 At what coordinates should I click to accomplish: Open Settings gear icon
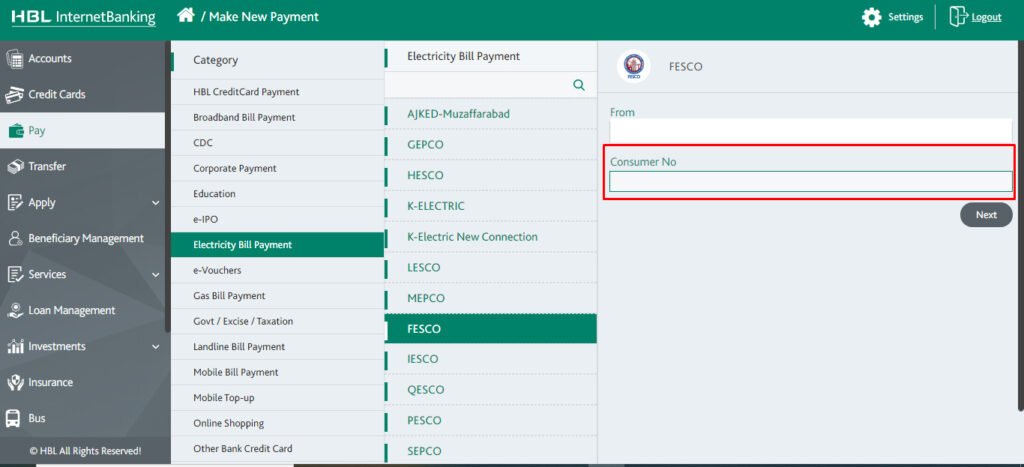pos(871,17)
